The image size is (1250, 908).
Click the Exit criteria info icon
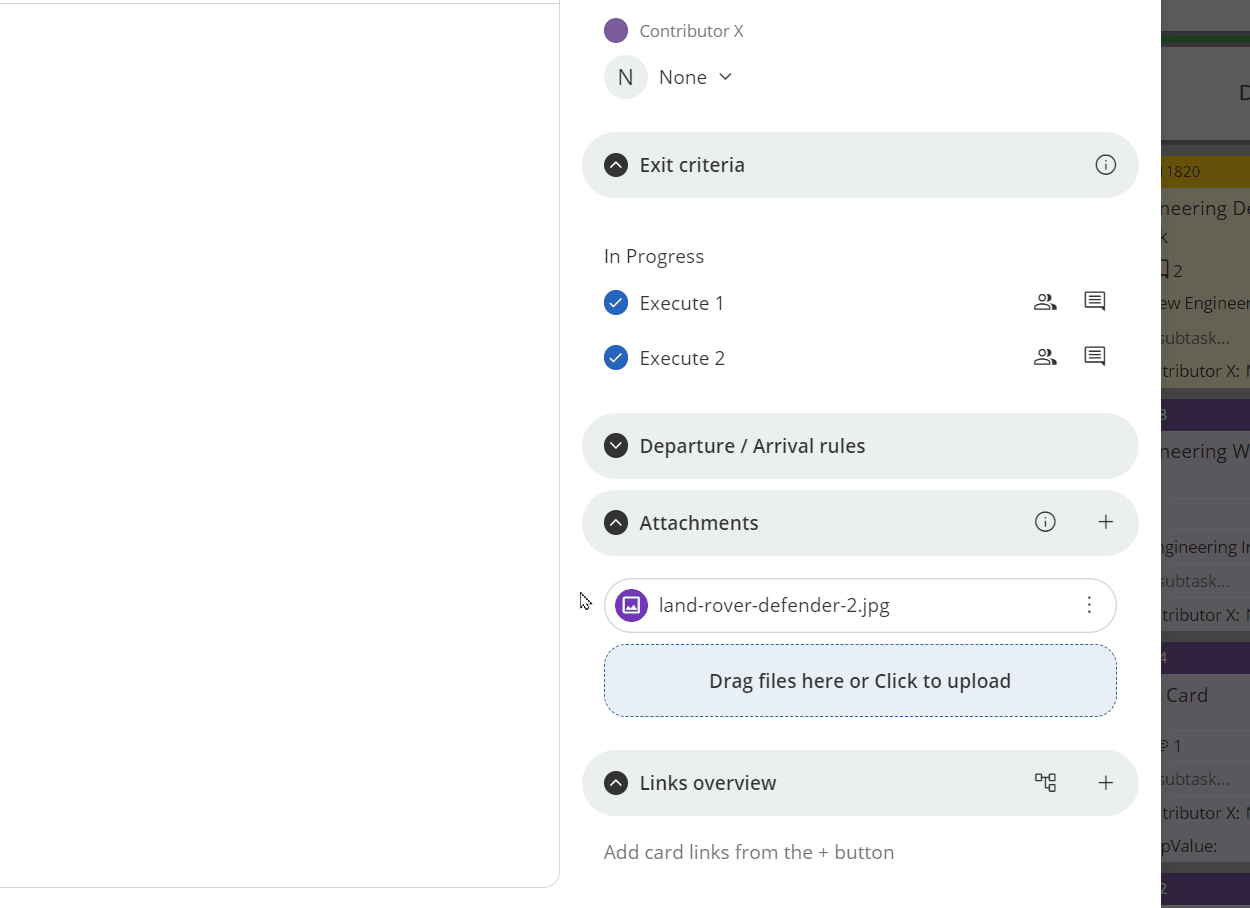pos(1105,165)
